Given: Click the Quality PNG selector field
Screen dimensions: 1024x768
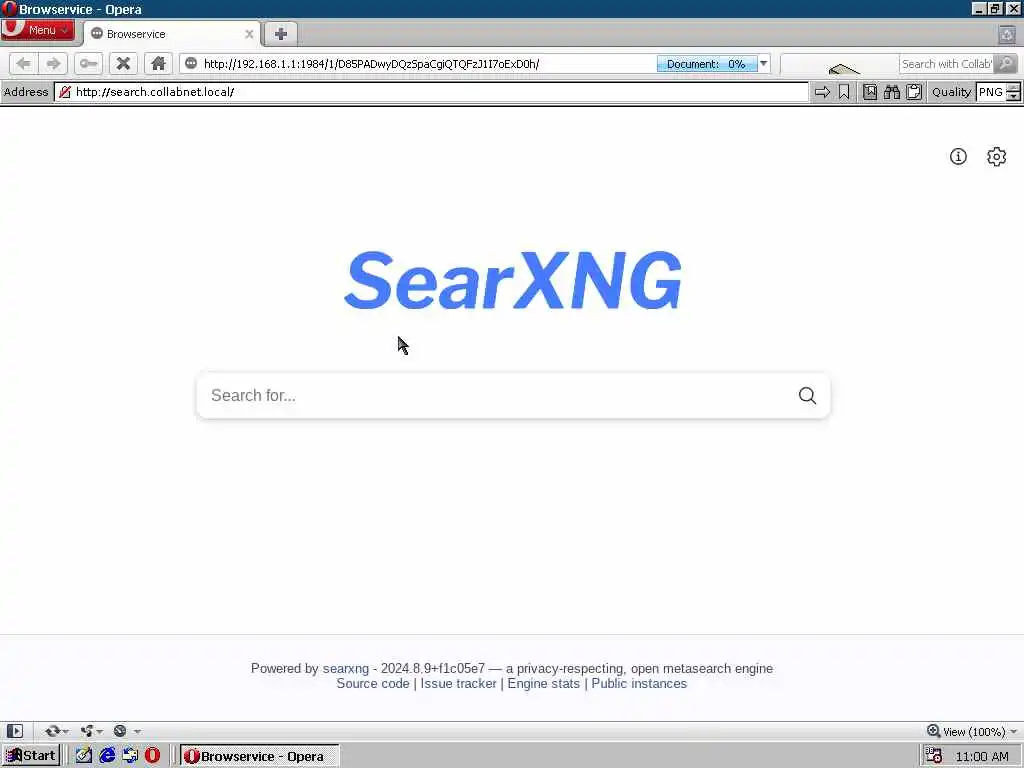Looking at the screenshot, I should (x=991, y=92).
